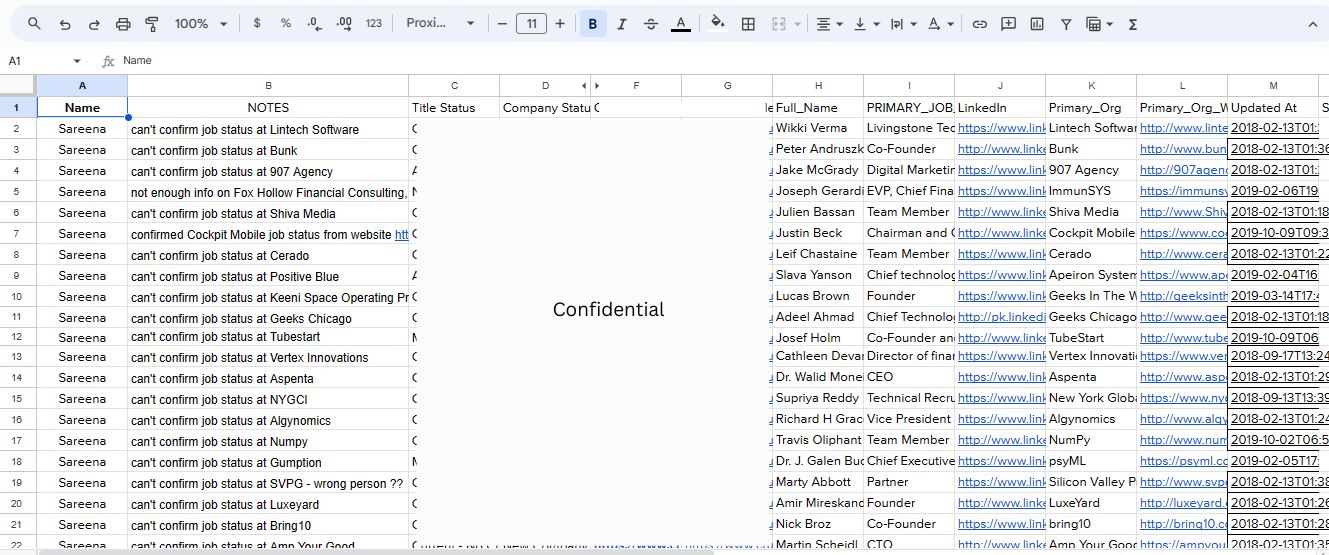Collapse the toolbar with the up chevron
The image size is (1329, 555).
[1312, 24]
